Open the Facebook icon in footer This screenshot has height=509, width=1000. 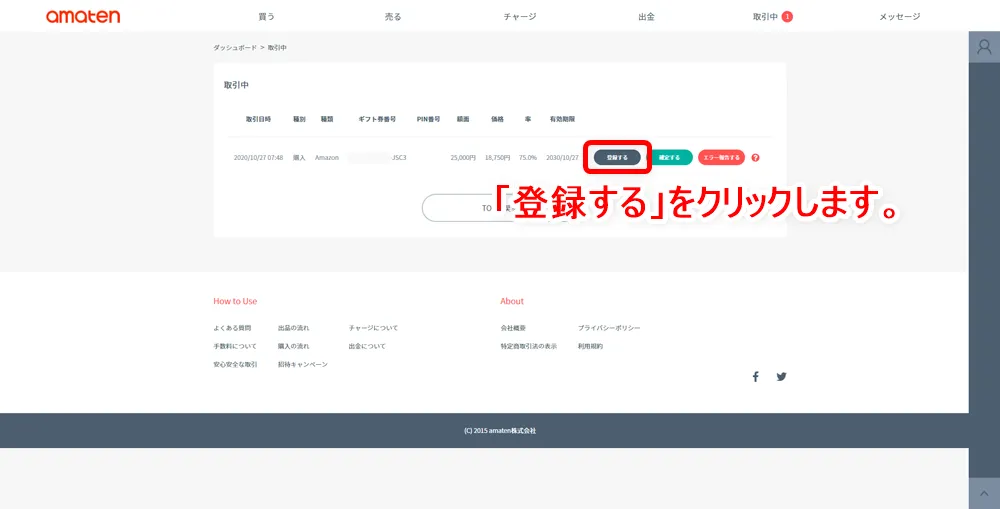(x=755, y=376)
